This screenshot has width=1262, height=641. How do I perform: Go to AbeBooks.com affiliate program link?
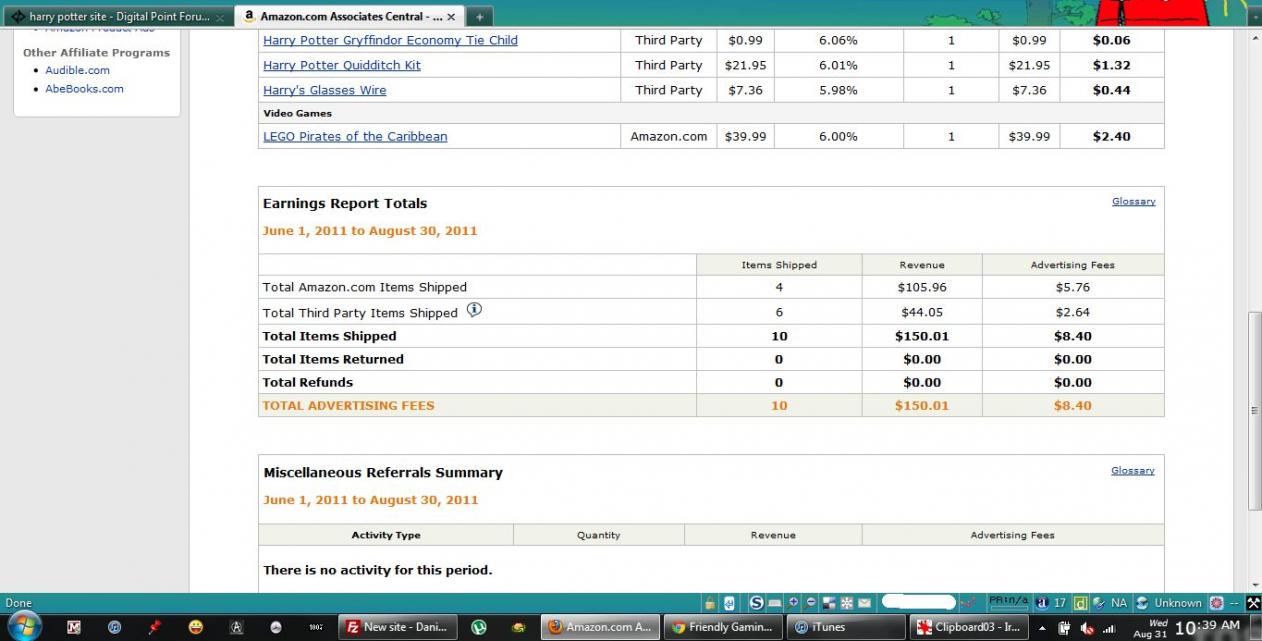(84, 89)
